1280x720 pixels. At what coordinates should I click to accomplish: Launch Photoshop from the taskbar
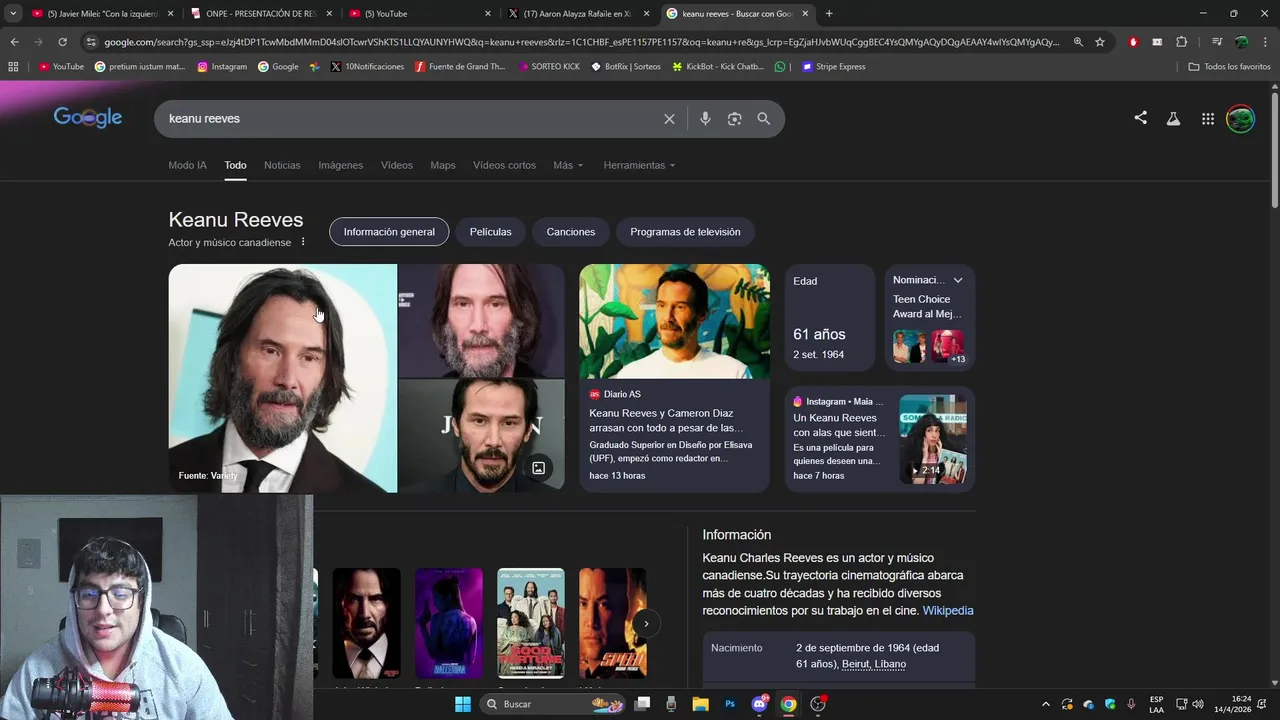point(730,704)
